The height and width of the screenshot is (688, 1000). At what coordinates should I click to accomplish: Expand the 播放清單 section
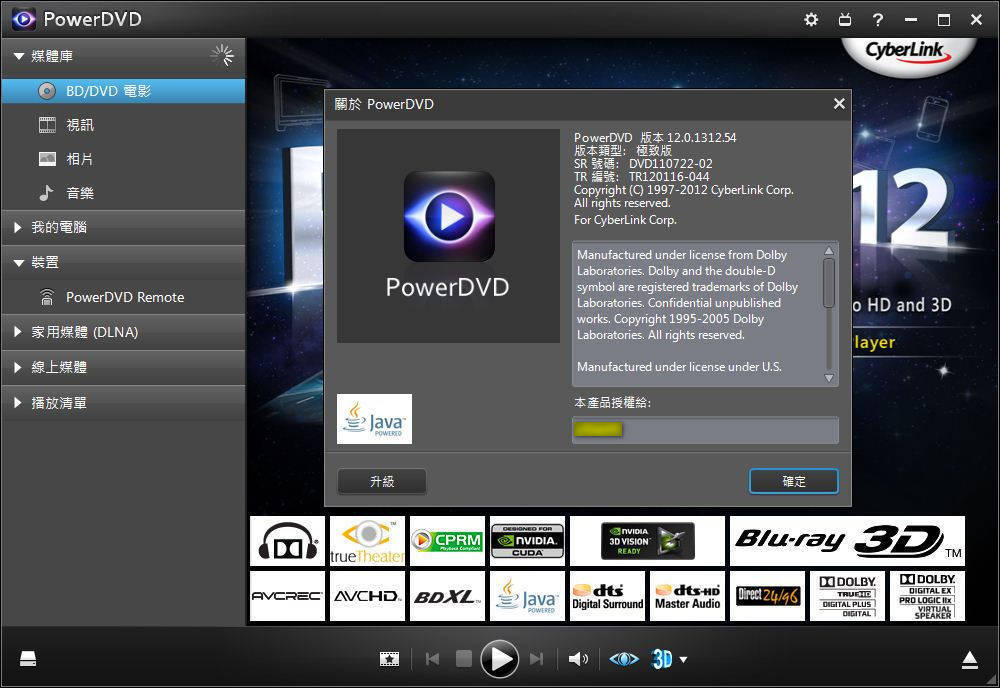18,403
